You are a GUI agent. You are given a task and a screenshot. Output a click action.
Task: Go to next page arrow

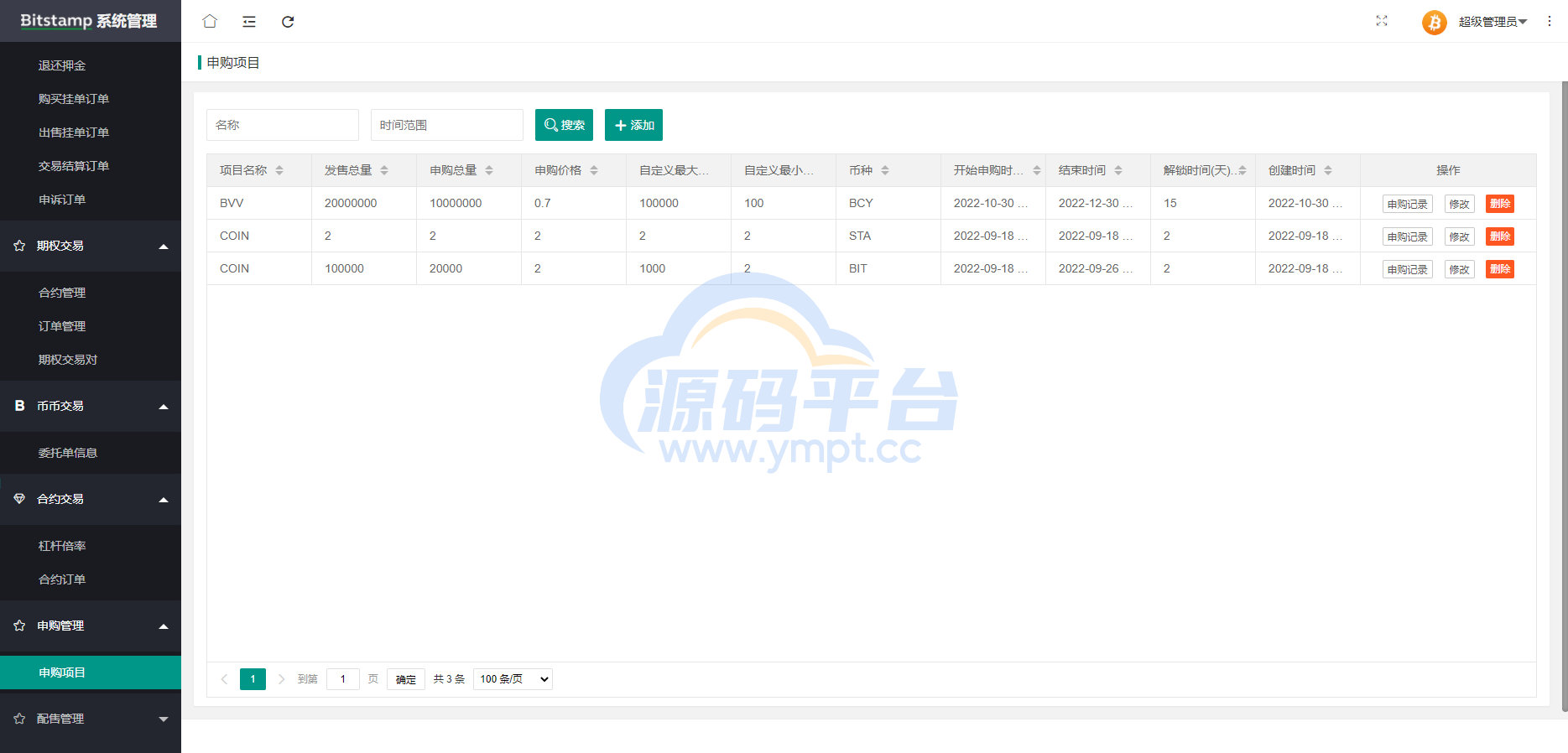(x=281, y=679)
